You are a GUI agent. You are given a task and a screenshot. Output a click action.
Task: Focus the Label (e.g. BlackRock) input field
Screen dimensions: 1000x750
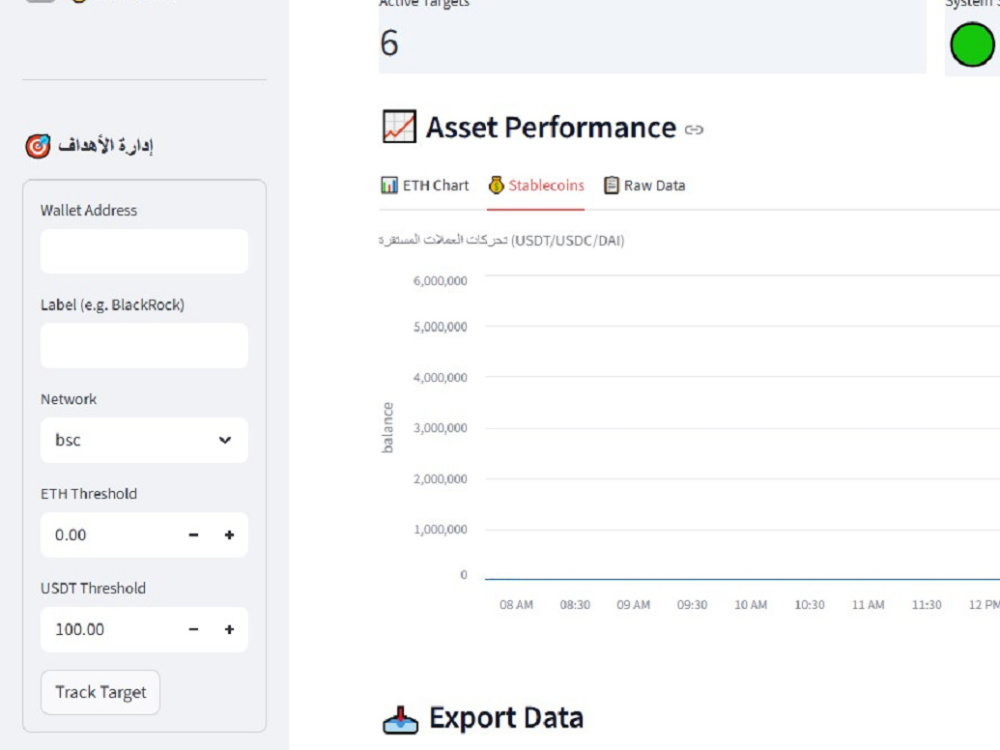(144, 346)
